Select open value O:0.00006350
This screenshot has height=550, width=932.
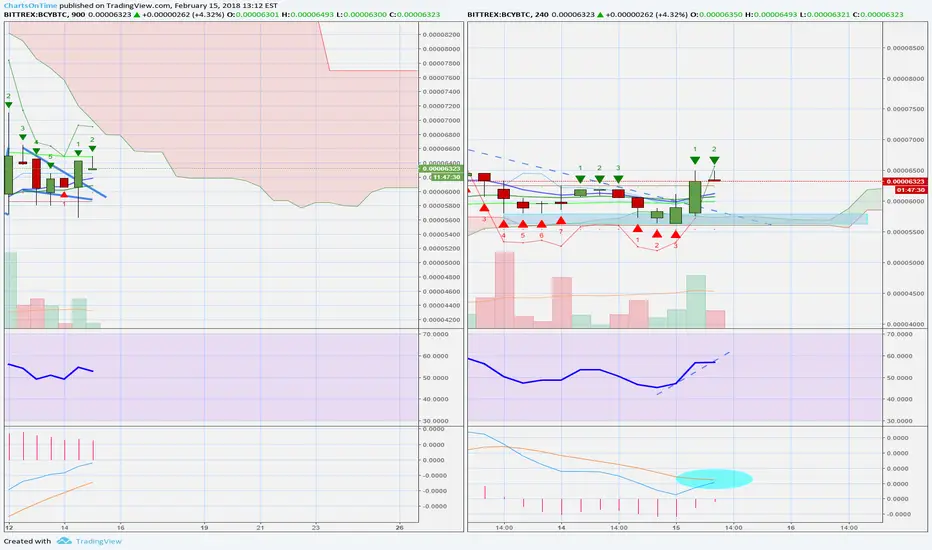[x=717, y=14]
